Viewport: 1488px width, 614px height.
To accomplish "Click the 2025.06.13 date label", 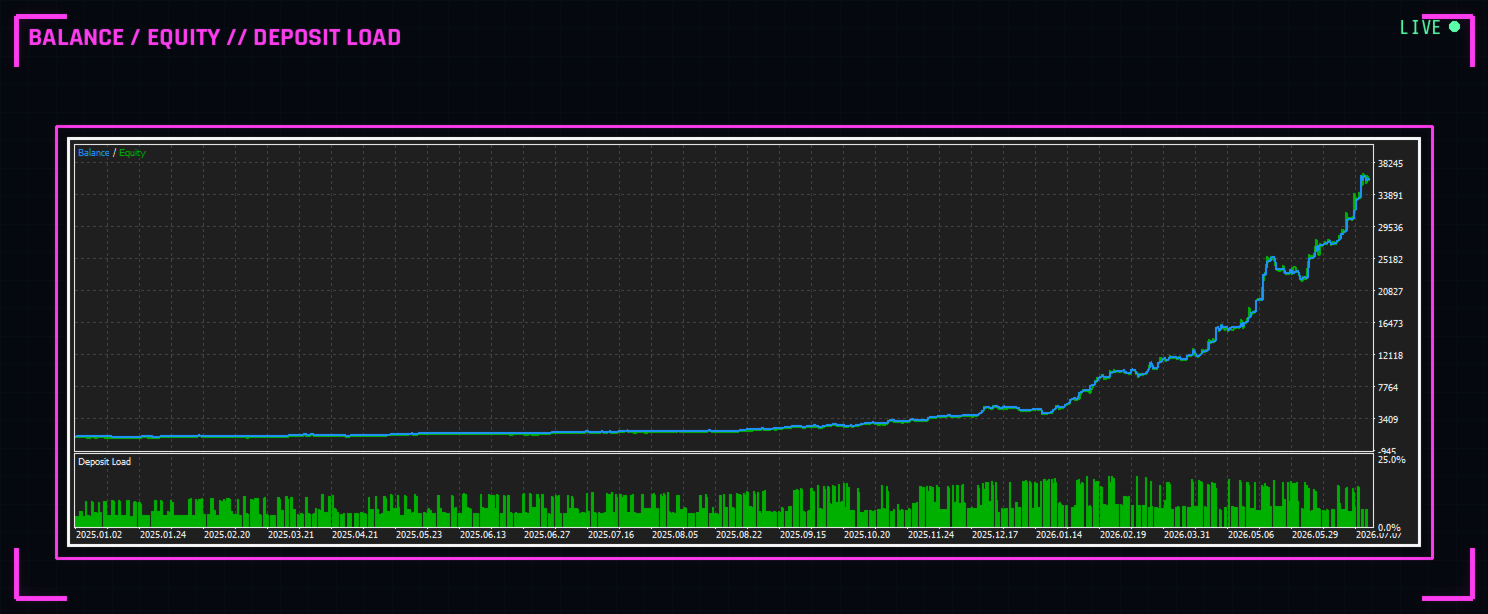I will pyautogui.click(x=483, y=535).
